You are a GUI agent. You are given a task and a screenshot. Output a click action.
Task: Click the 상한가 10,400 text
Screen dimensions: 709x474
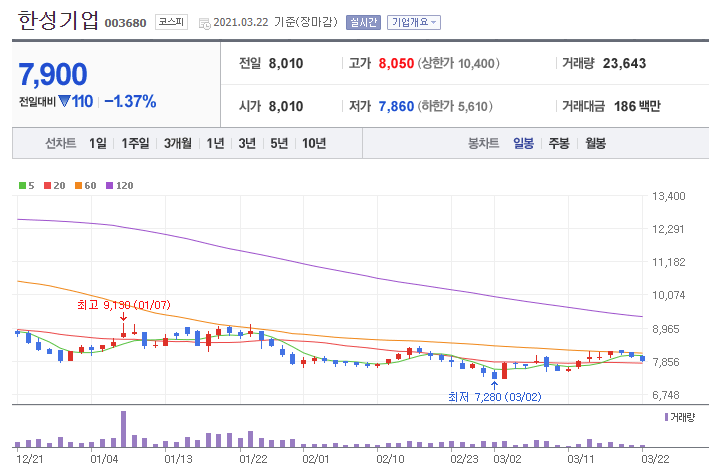click(x=458, y=63)
